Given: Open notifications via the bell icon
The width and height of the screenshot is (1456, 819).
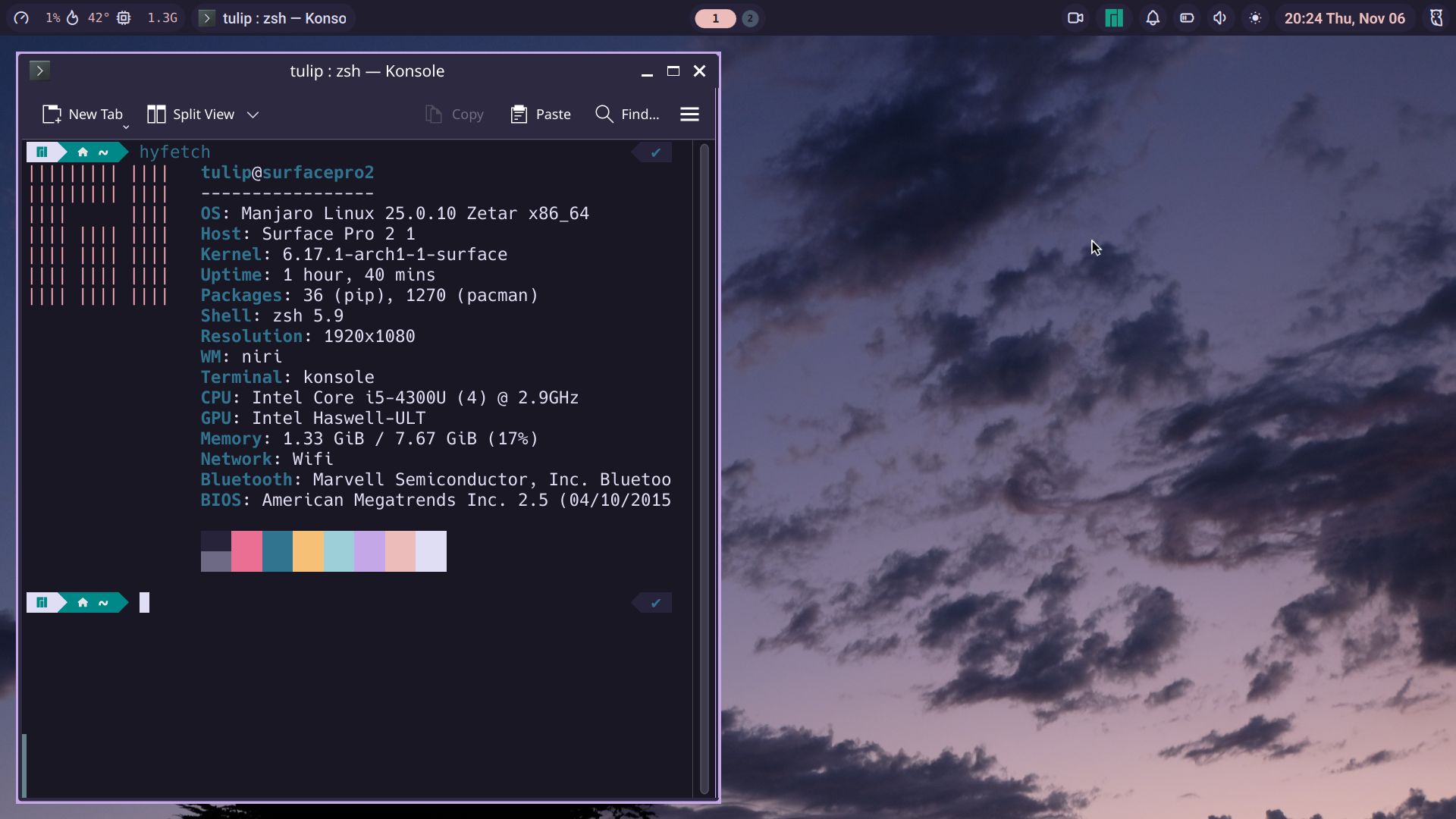Looking at the screenshot, I should (x=1153, y=18).
